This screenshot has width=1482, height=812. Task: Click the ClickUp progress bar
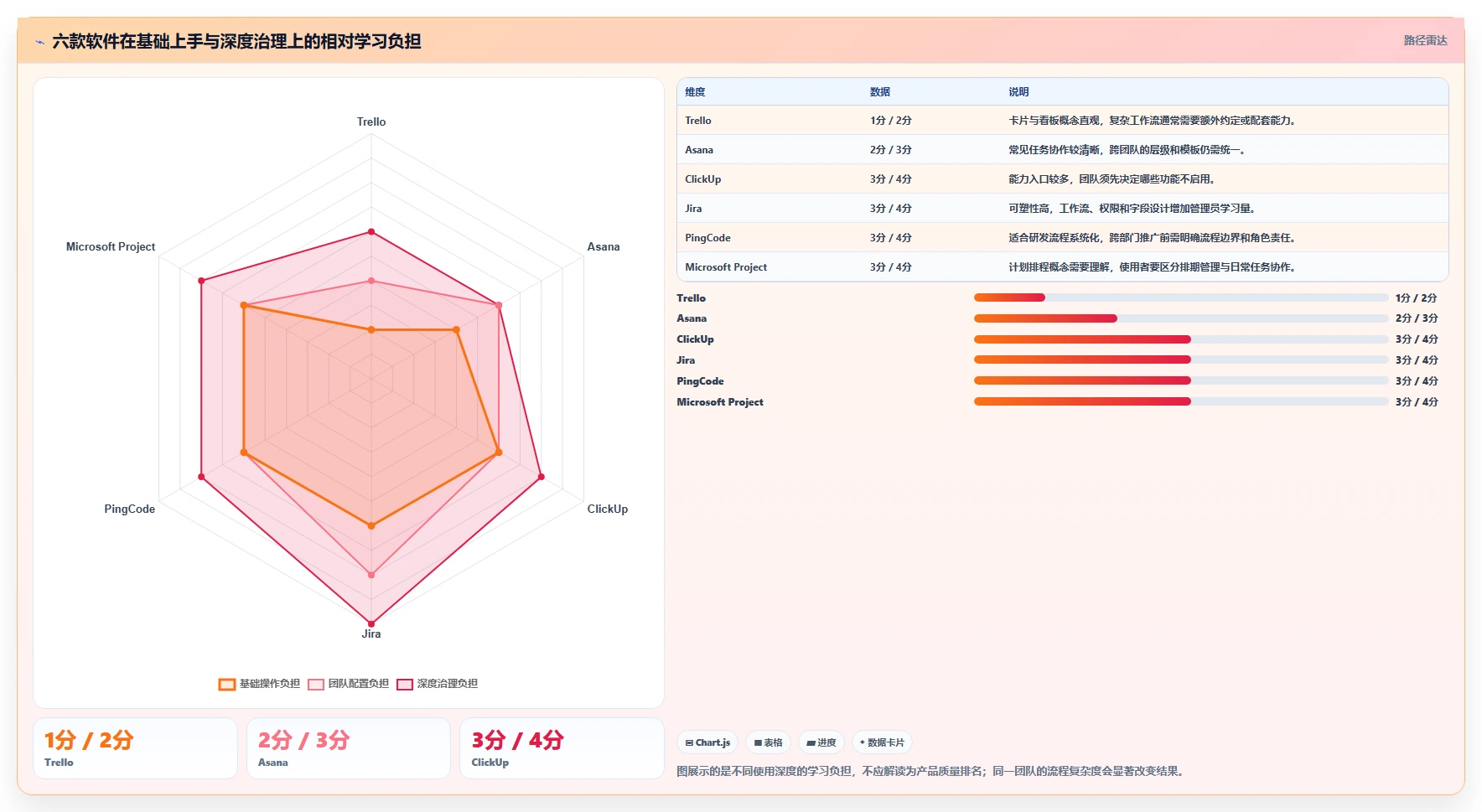[1181, 339]
